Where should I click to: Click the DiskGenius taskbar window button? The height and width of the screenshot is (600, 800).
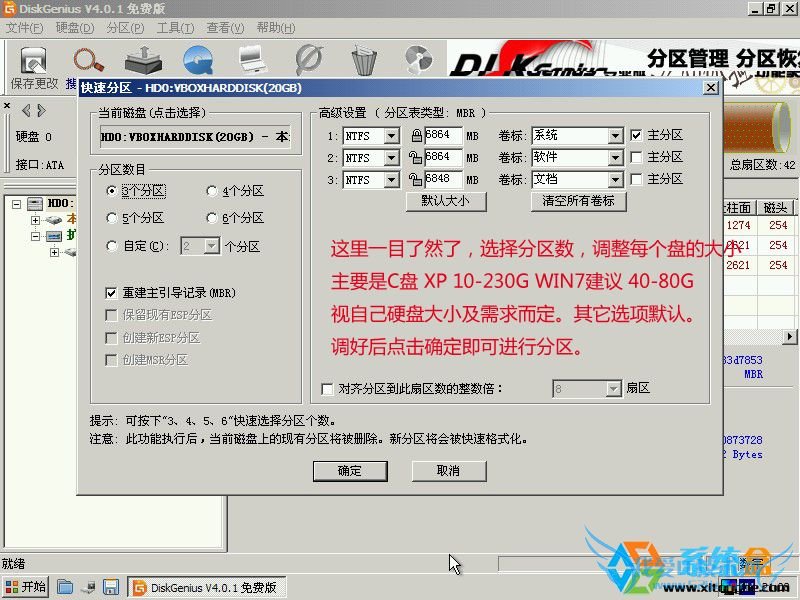(x=206, y=587)
